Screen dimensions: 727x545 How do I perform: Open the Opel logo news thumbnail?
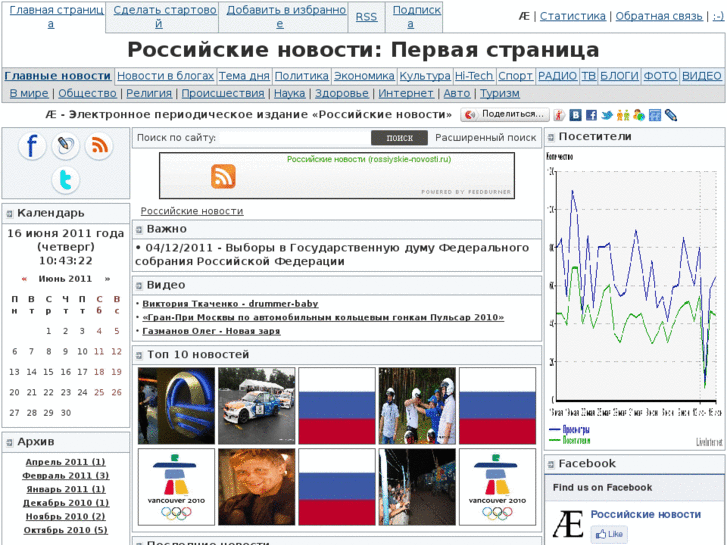pyautogui.click(x=176, y=406)
